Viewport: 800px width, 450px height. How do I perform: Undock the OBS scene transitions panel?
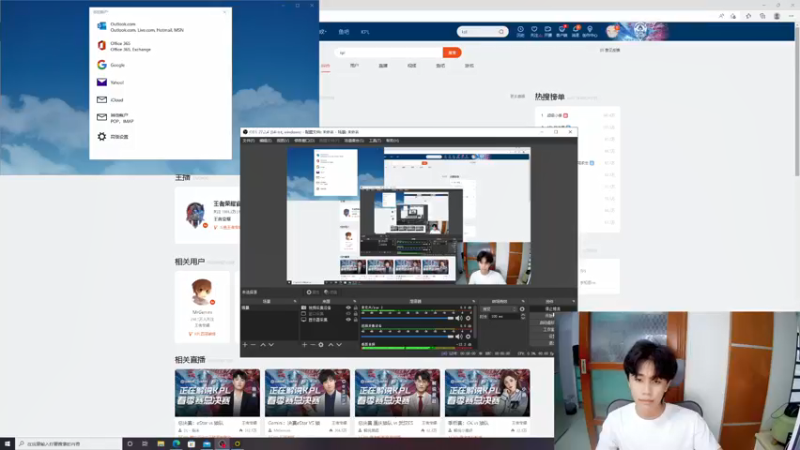[523, 302]
